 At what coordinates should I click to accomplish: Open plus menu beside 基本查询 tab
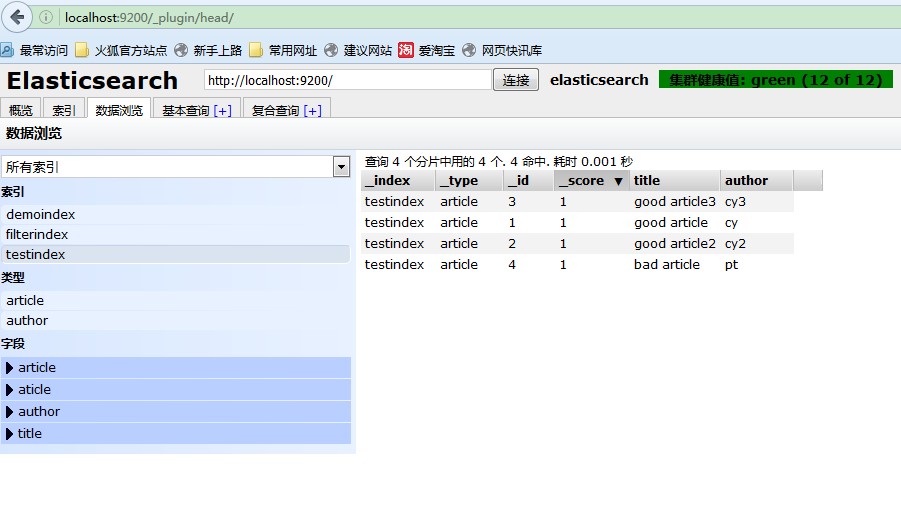click(222, 110)
